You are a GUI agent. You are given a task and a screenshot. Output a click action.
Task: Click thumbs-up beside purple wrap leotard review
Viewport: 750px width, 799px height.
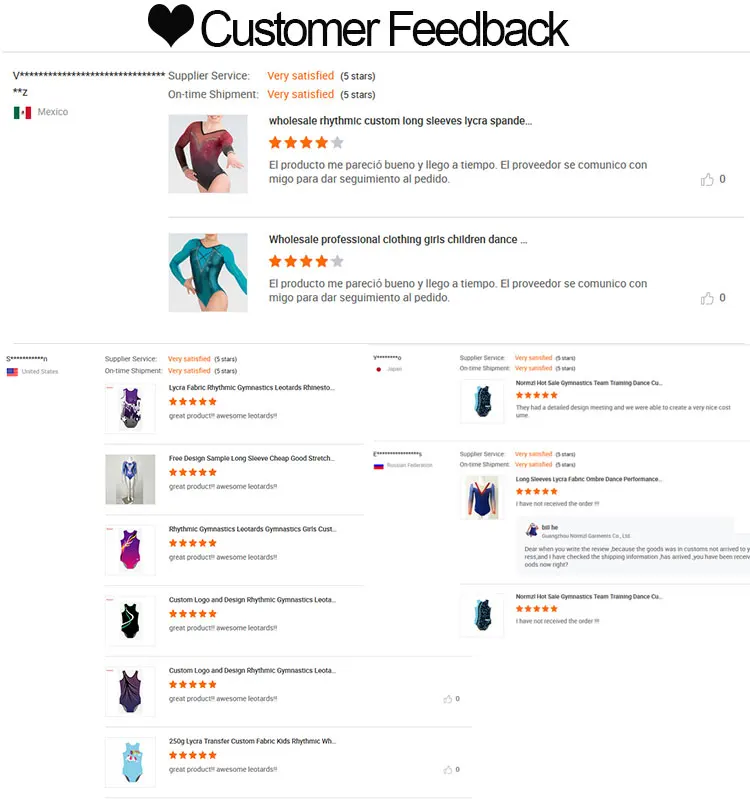click(x=448, y=699)
